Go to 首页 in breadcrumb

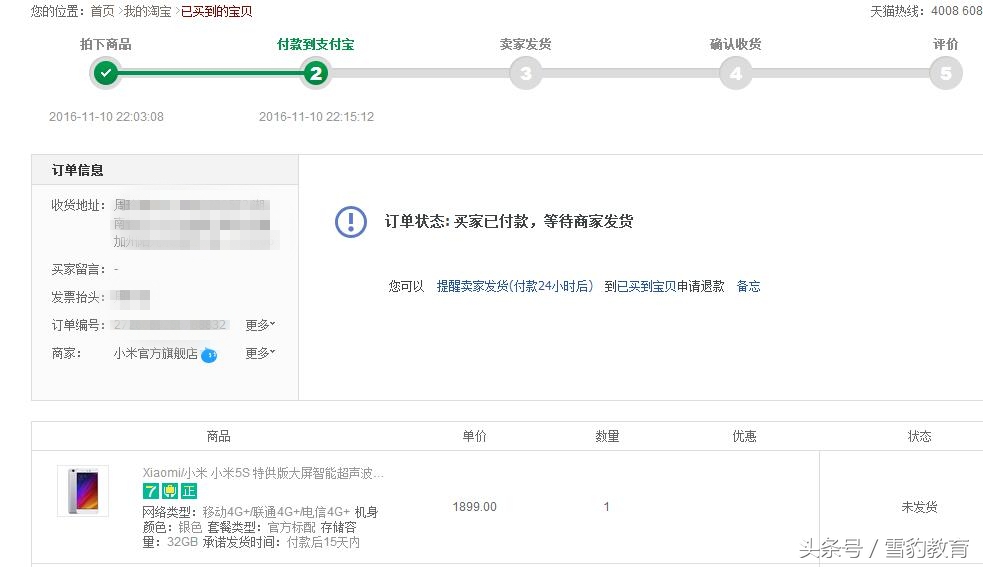click(x=102, y=11)
